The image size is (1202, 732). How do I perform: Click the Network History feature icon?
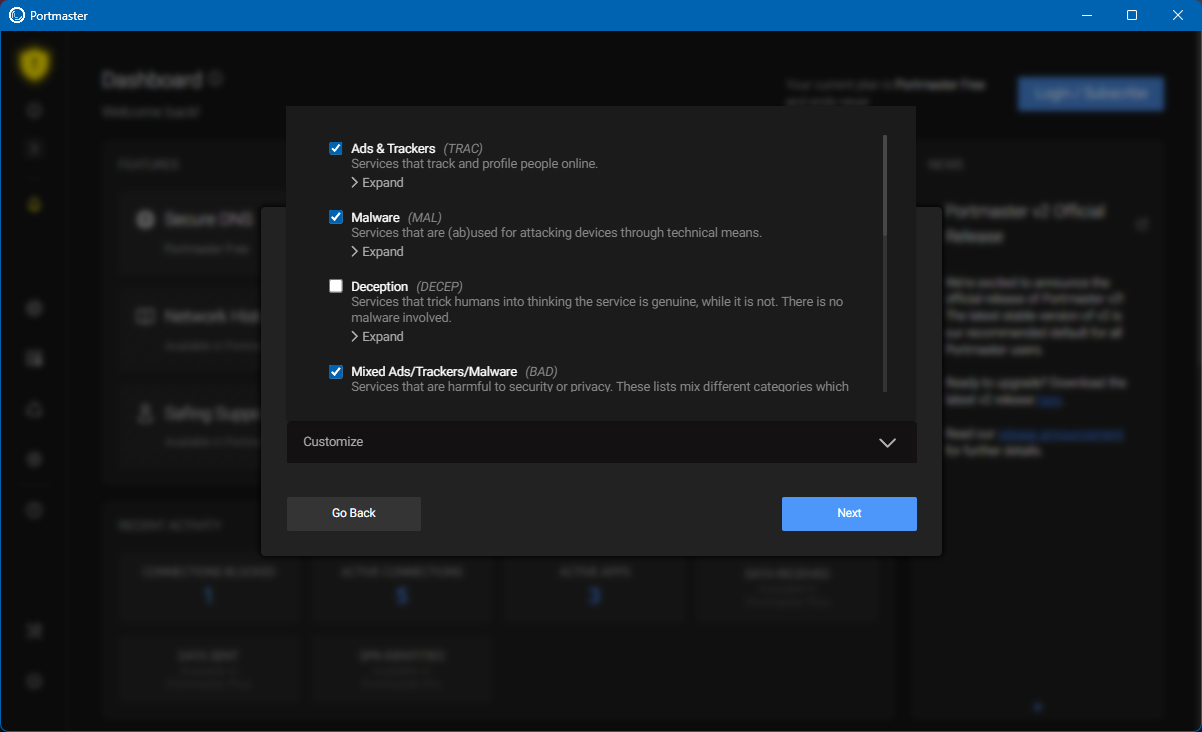[x=146, y=317]
